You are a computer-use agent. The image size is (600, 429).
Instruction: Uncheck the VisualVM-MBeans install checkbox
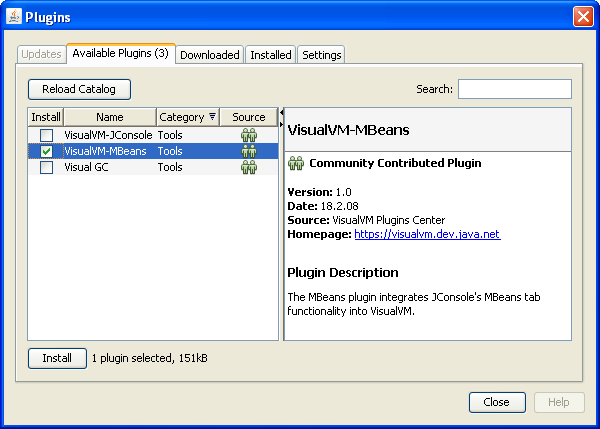46,151
